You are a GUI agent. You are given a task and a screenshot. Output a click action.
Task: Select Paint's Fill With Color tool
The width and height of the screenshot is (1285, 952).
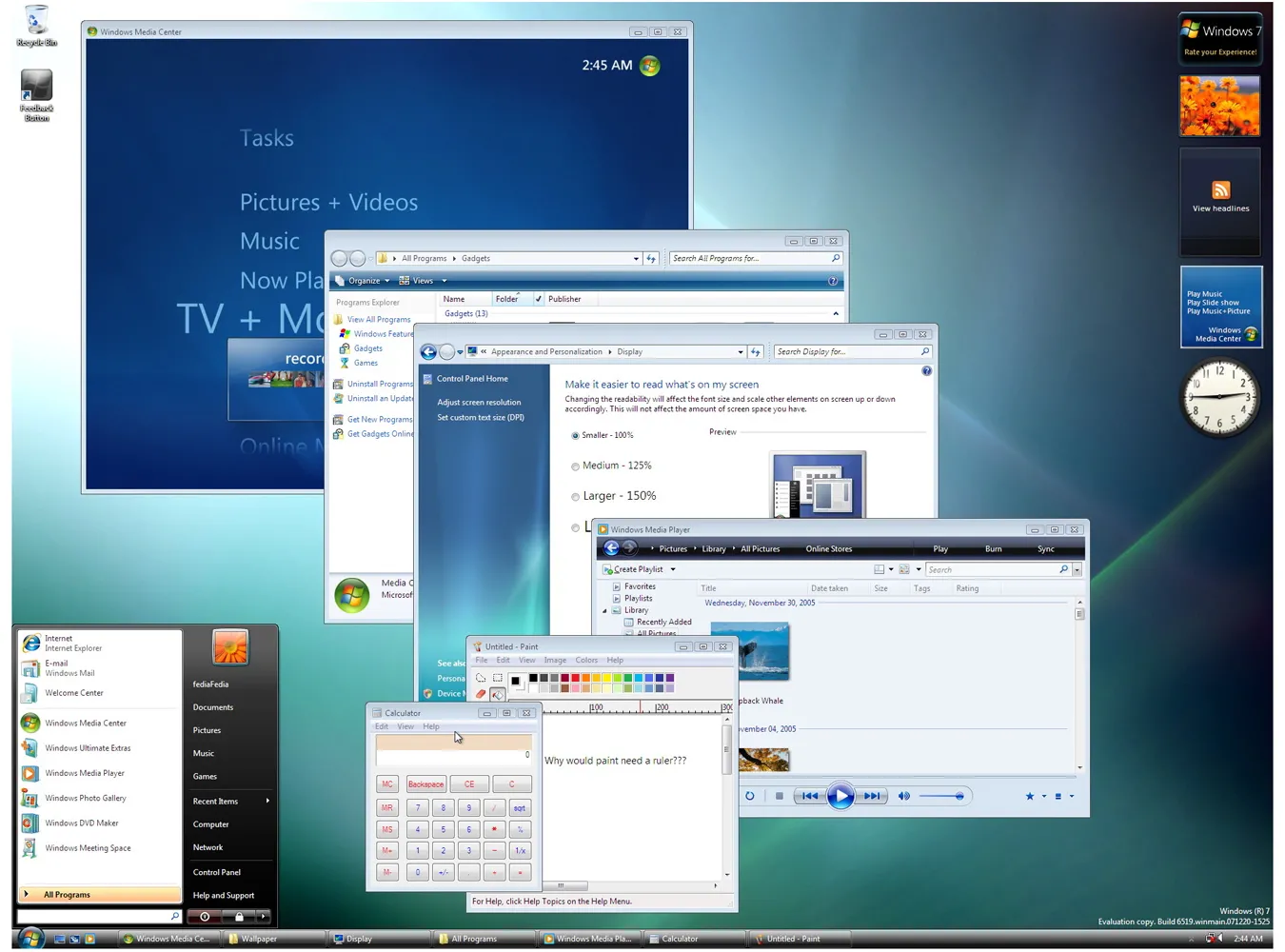(x=498, y=694)
